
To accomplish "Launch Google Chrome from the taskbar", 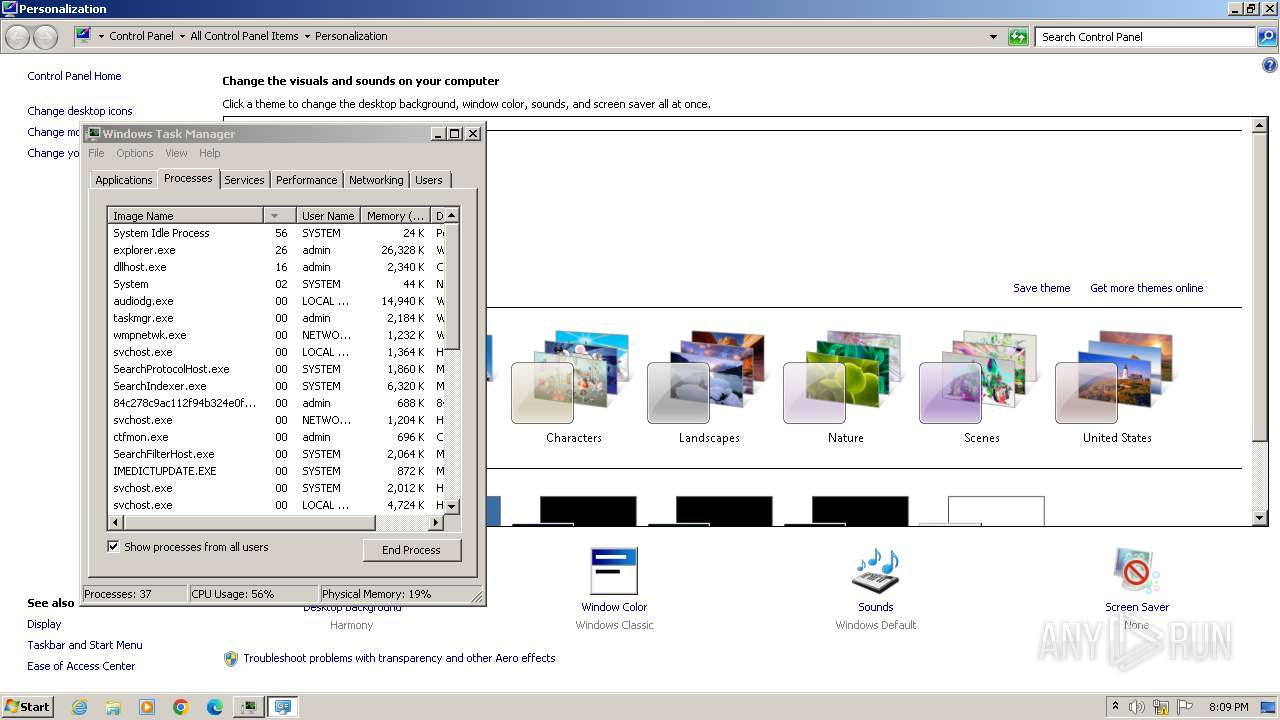I will (181, 707).
